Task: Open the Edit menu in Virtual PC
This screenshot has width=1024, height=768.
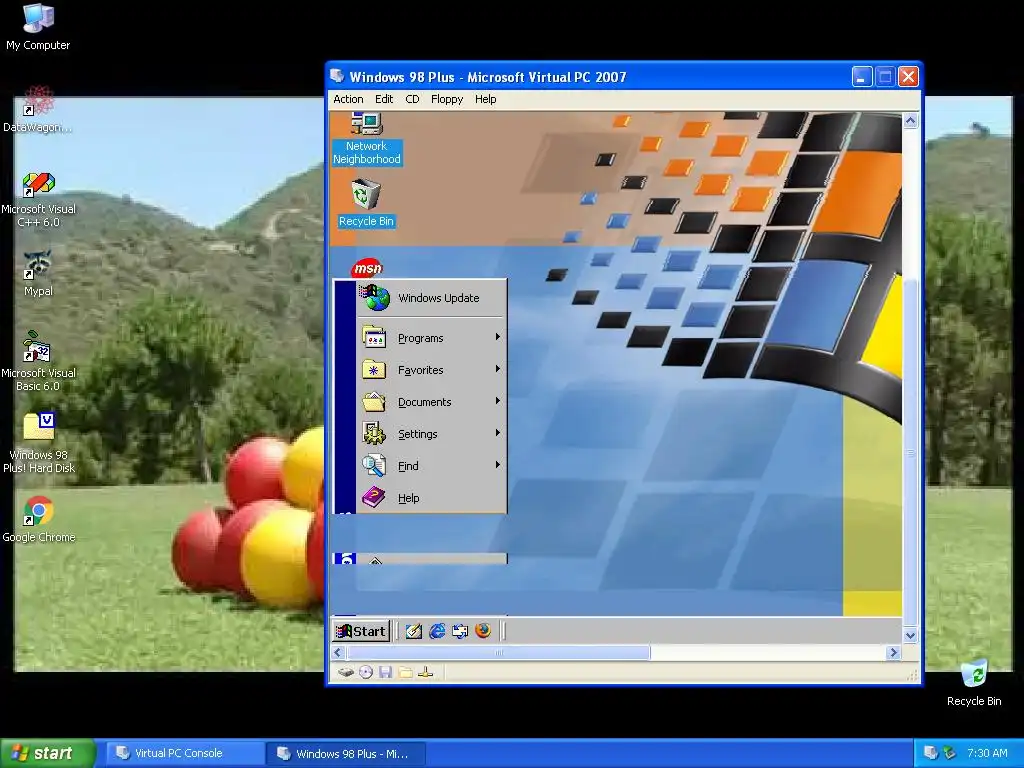Action: pyautogui.click(x=384, y=99)
